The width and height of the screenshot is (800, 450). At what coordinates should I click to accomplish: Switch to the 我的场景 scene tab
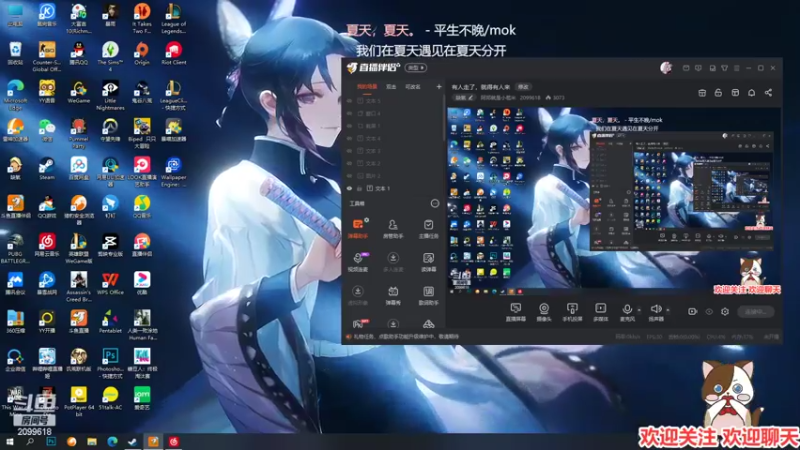point(367,87)
